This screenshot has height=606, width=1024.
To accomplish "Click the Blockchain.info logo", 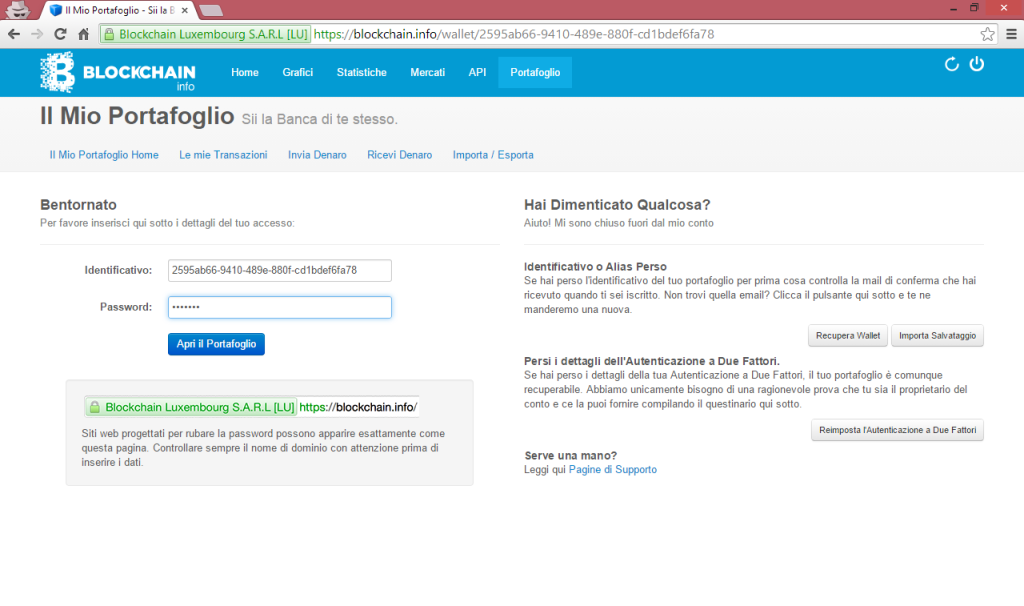I will coord(118,72).
